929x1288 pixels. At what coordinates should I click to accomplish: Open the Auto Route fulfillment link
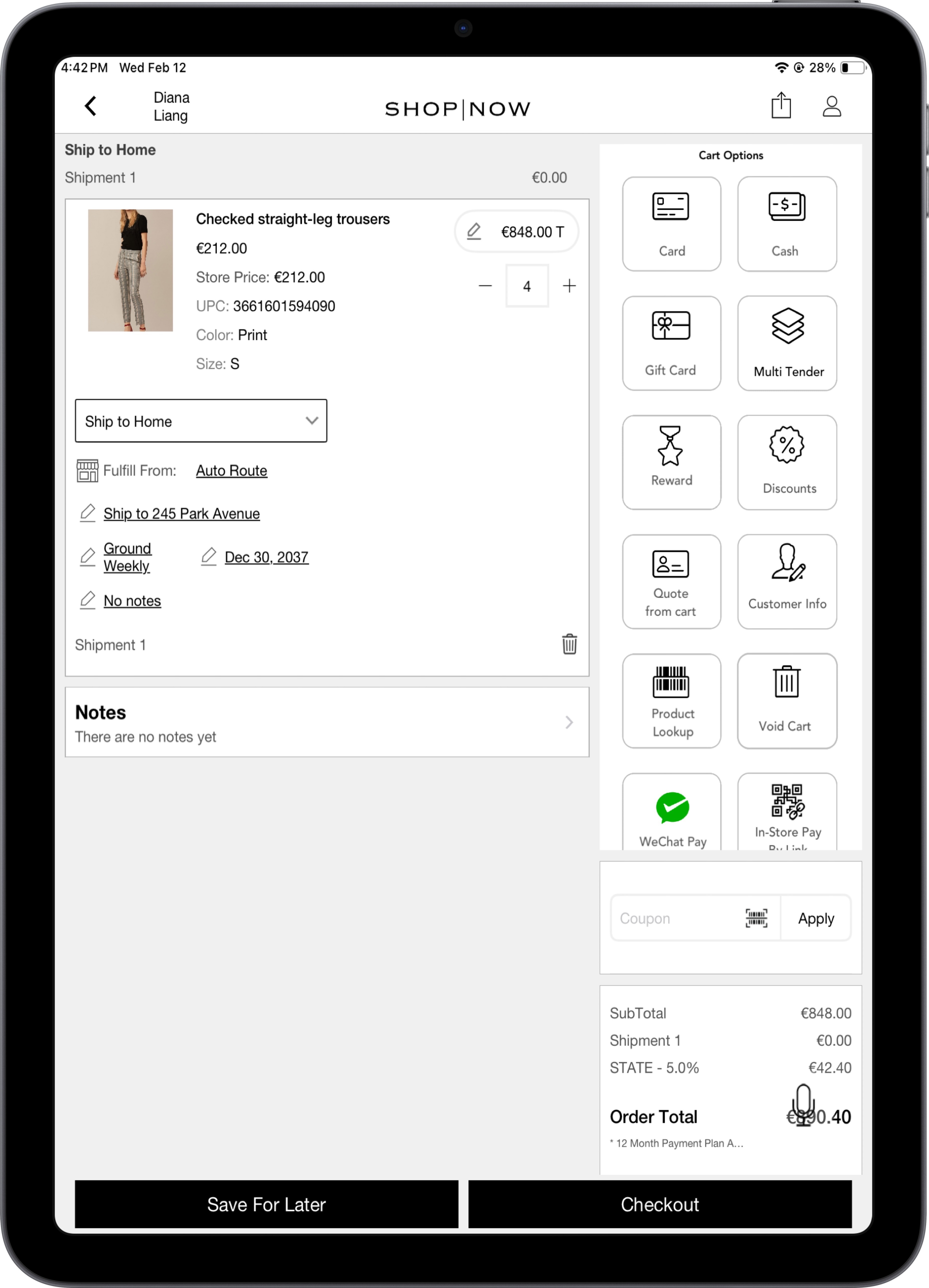[x=231, y=470]
